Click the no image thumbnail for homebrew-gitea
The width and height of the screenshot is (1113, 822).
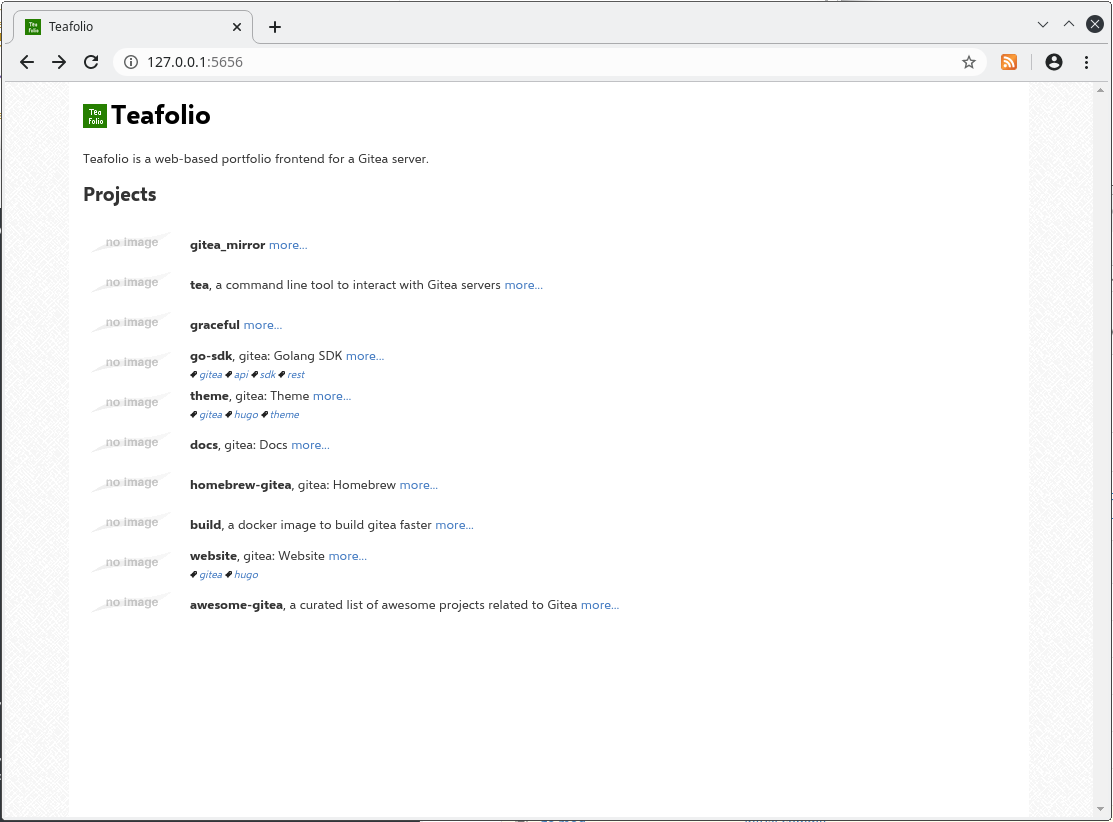tap(132, 483)
